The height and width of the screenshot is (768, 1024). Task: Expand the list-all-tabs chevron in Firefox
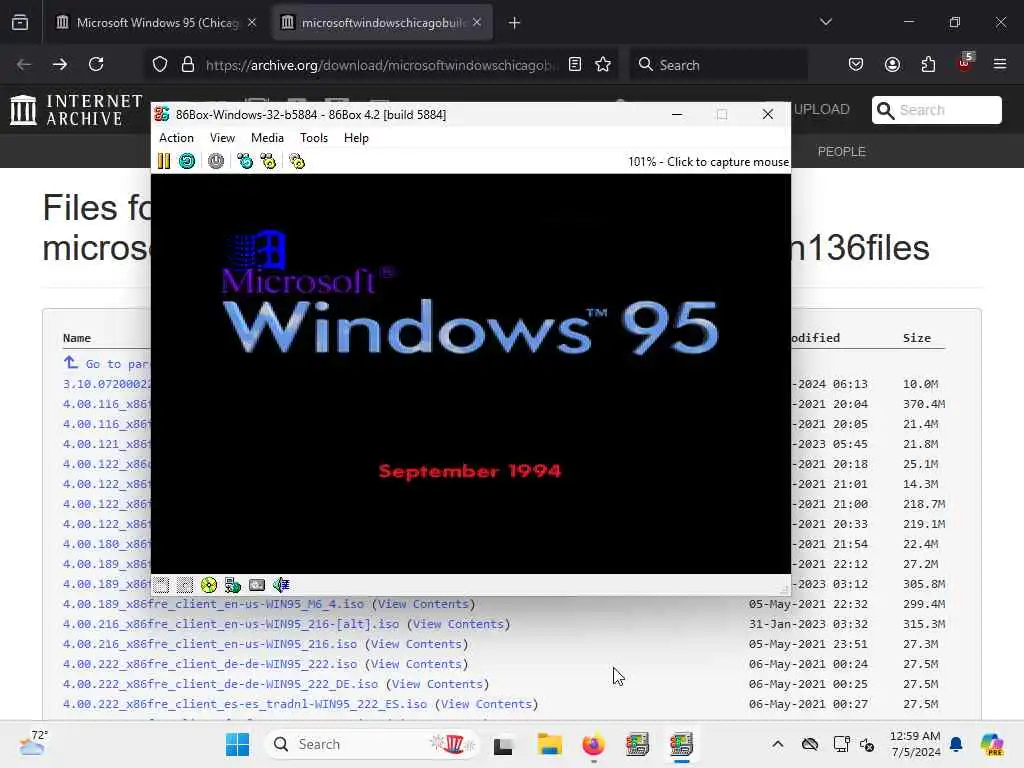tap(826, 22)
